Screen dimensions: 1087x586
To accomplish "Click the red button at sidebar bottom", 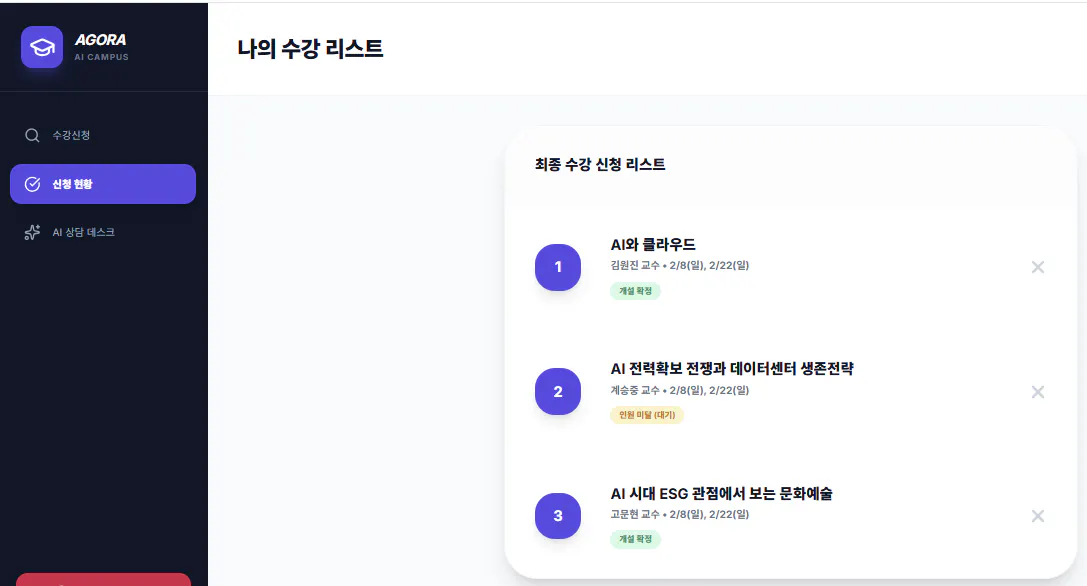I will (103, 580).
